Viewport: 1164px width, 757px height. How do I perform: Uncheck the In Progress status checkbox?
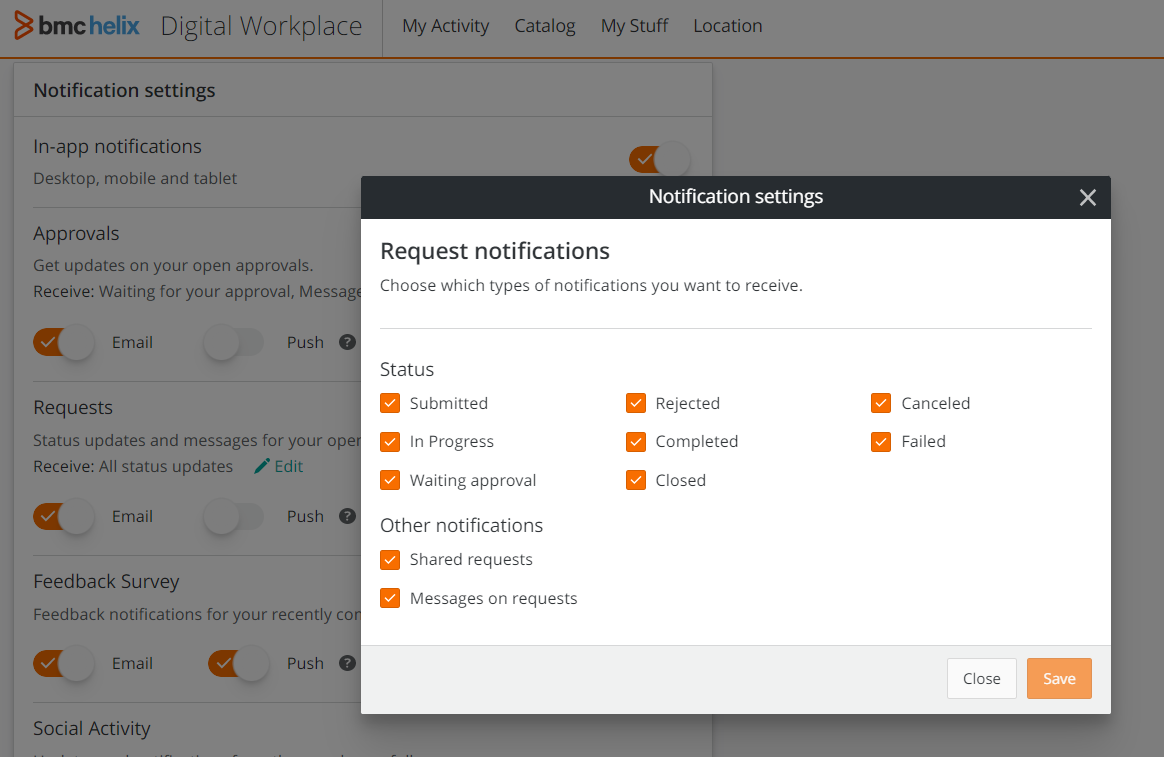(x=390, y=442)
